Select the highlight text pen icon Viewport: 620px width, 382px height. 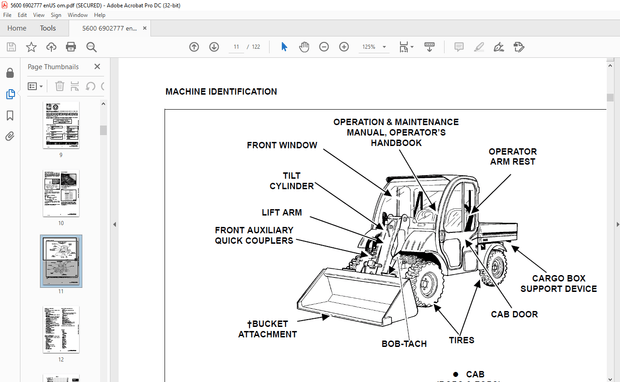click(x=479, y=47)
